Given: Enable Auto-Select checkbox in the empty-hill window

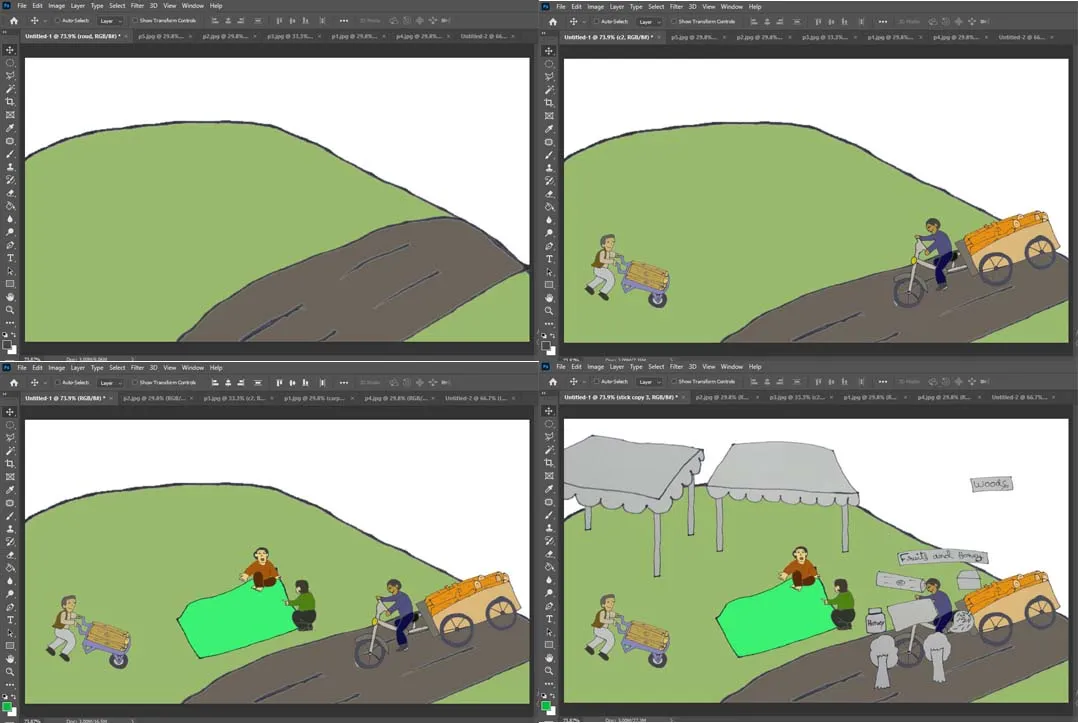Looking at the screenshot, I should pyautogui.click(x=58, y=21).
